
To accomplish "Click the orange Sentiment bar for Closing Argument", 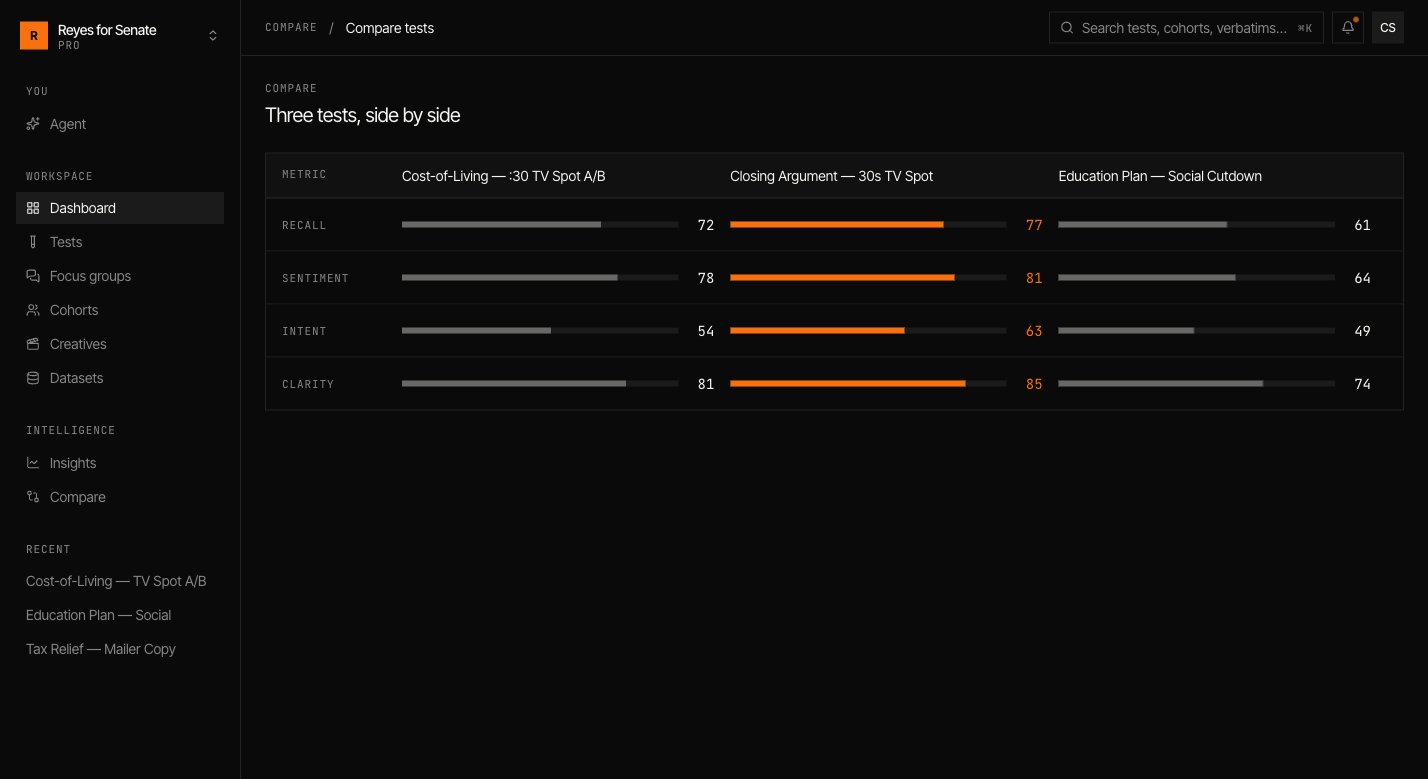I will tap(842, 278).
